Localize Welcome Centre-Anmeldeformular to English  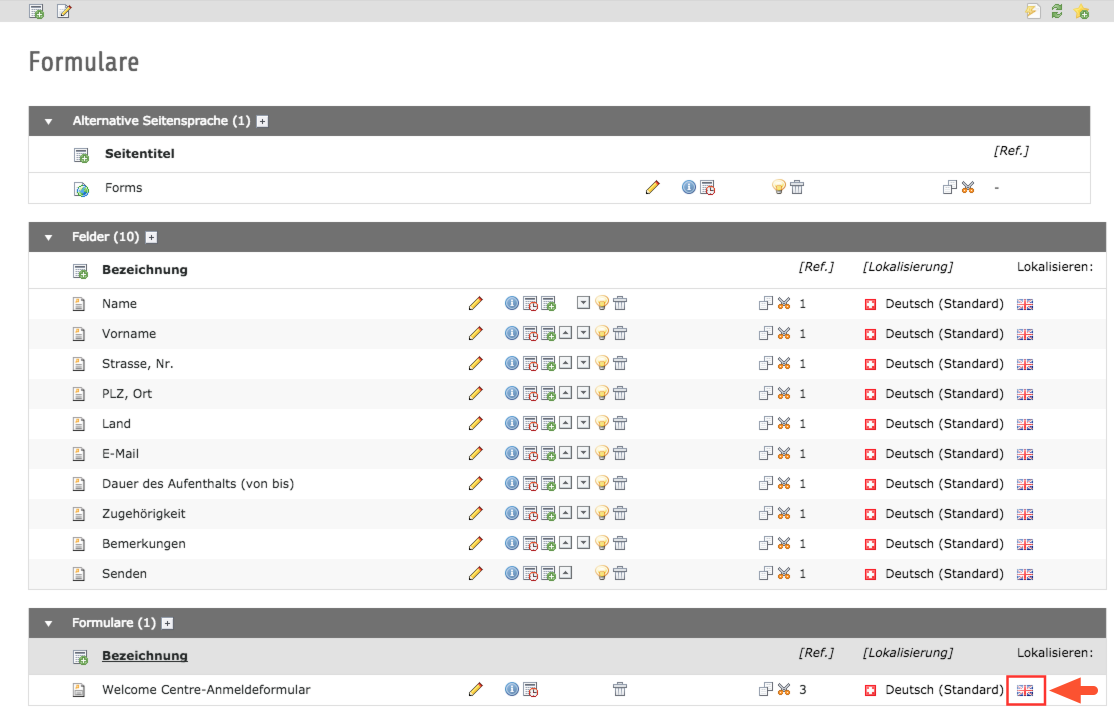[x=1024, y=691]
